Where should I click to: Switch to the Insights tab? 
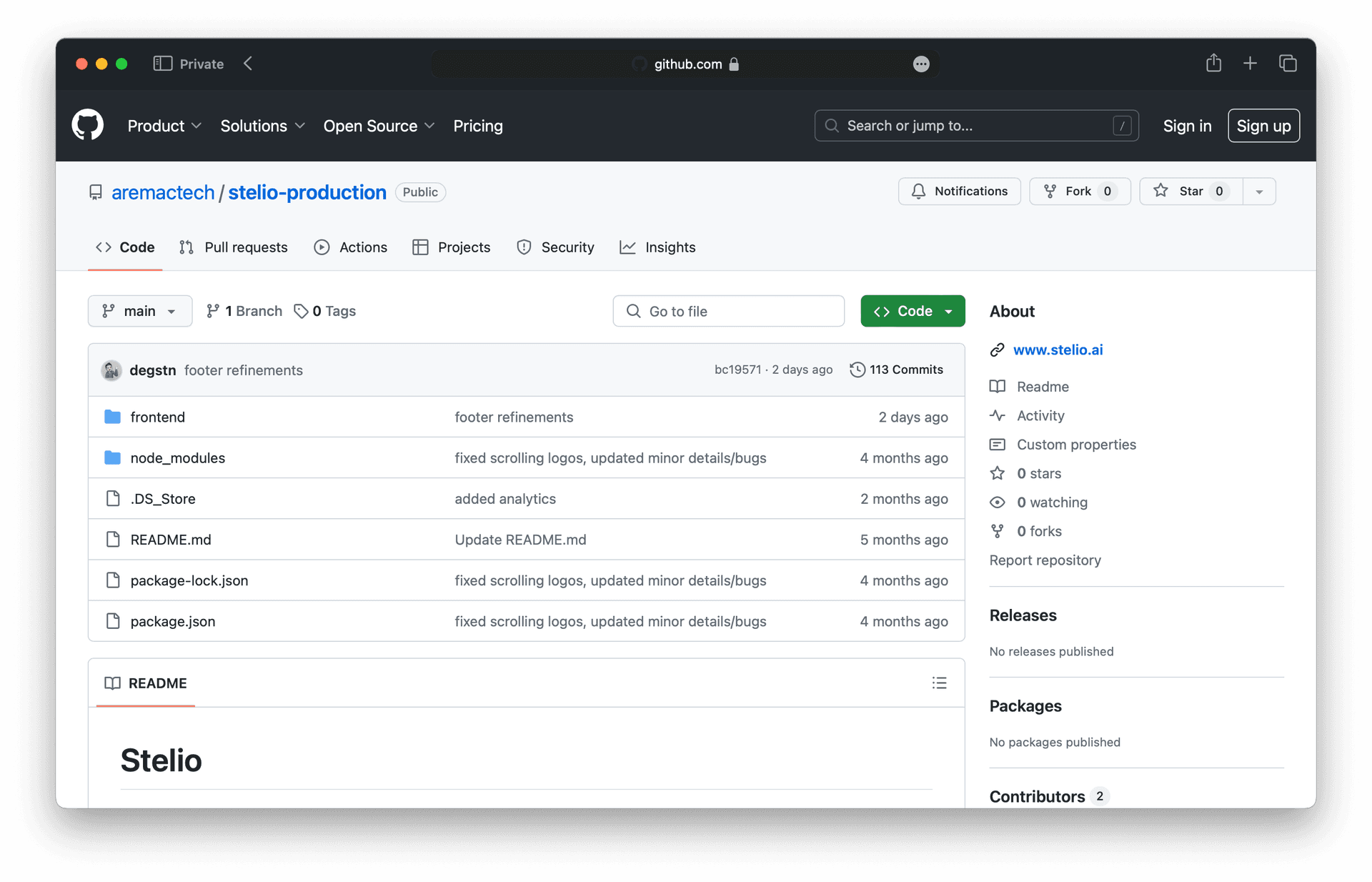(657, 247)
